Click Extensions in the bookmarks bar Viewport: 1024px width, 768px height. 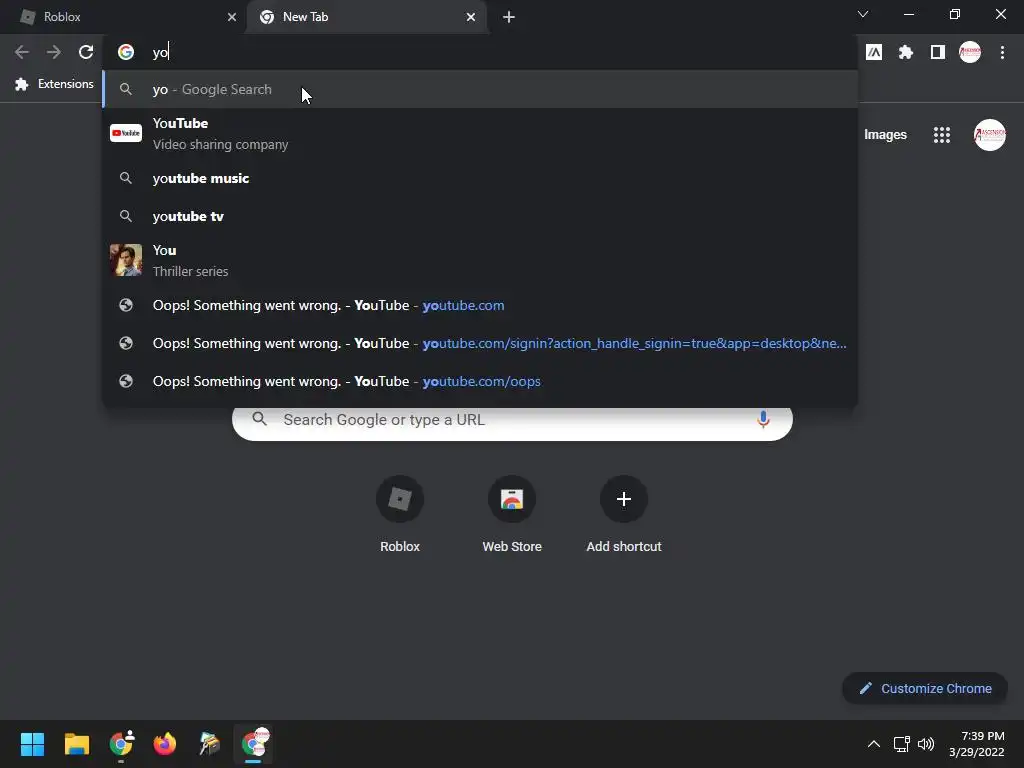click(x=54, y=84)
